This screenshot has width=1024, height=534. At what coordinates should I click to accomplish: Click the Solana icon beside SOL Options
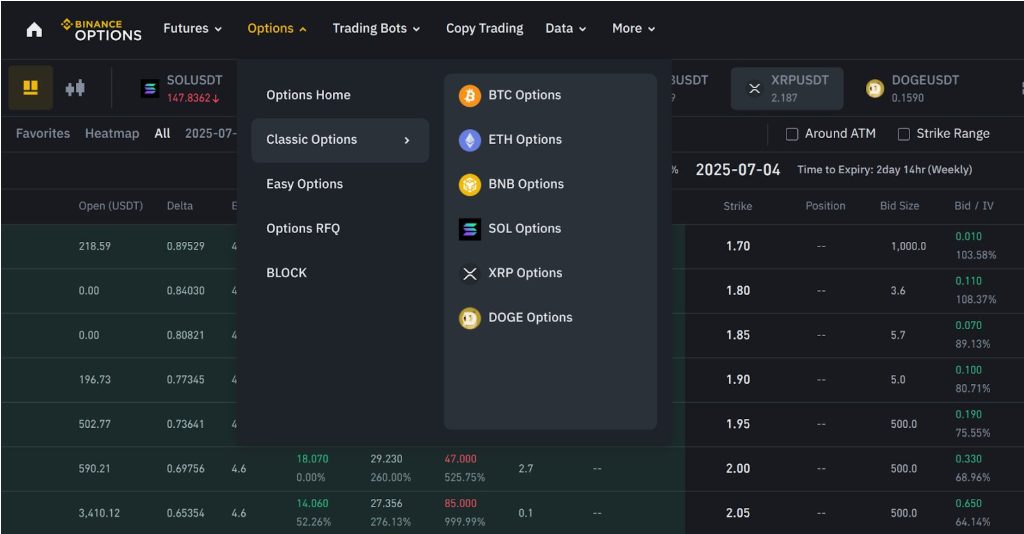[x=470, y=228]
